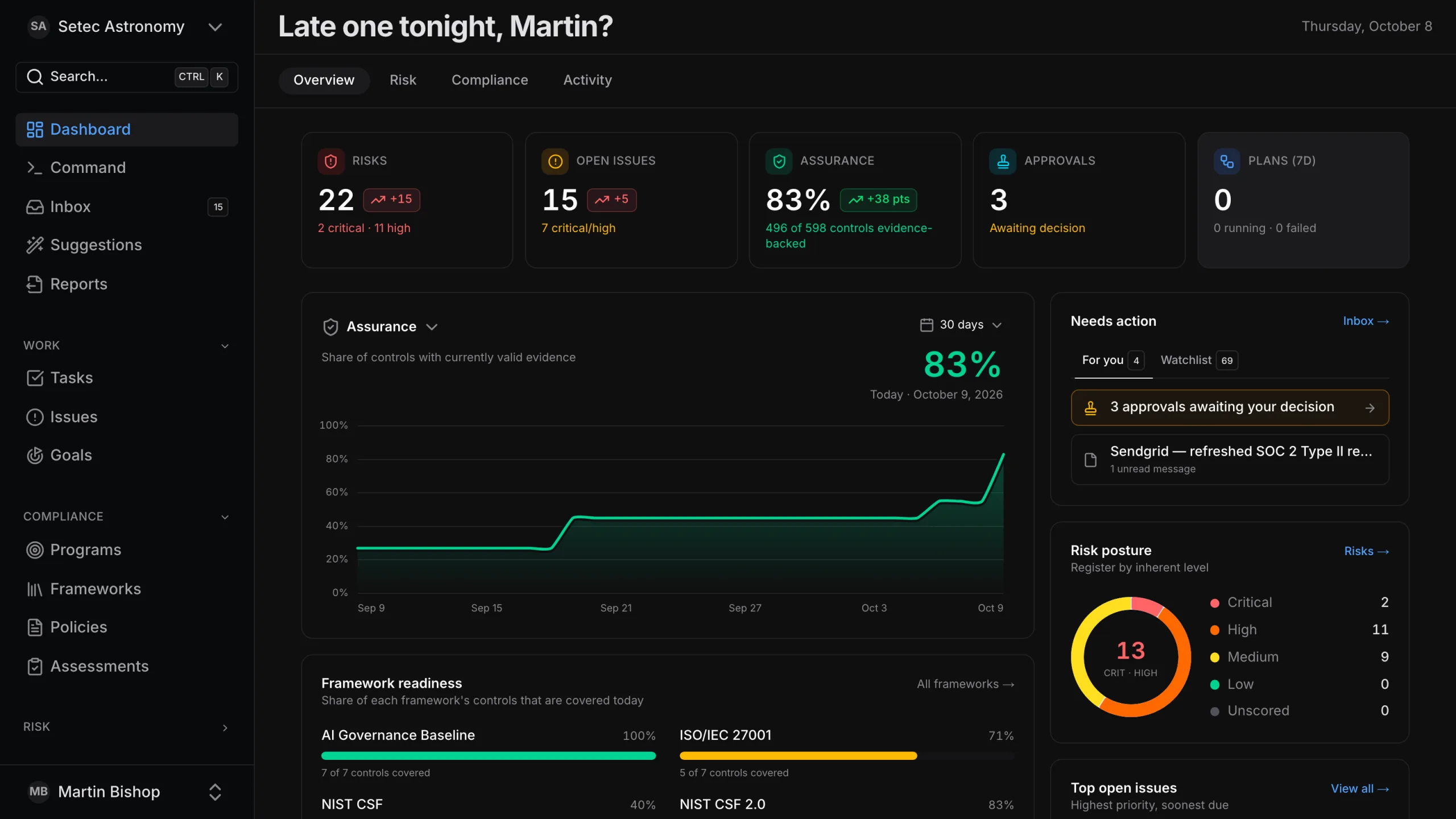Switch to the Activity tab
Screen dimensions: 1456x819
tap(588, 80)
